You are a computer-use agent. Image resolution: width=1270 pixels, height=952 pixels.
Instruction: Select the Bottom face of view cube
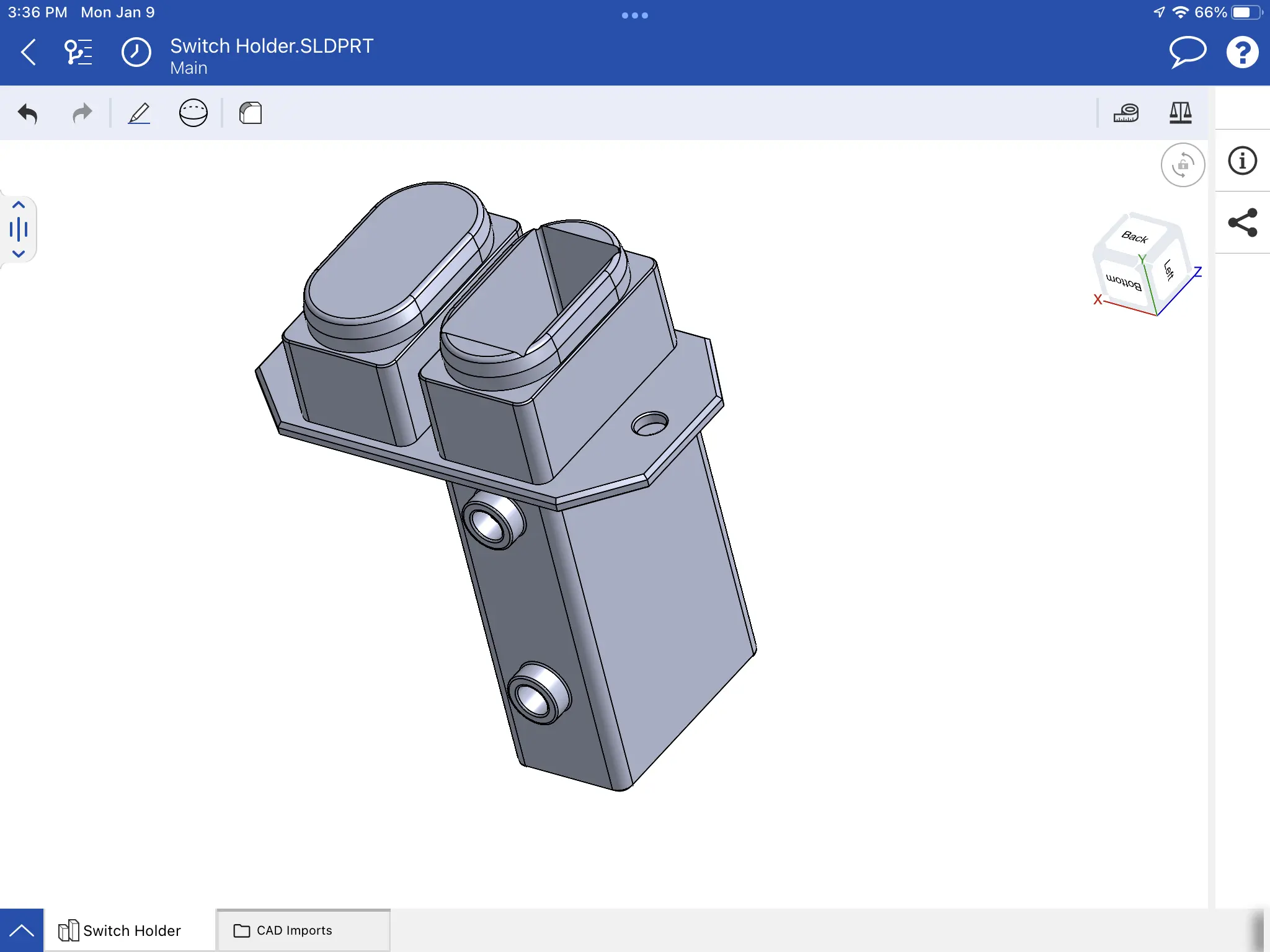[1124, 281]
